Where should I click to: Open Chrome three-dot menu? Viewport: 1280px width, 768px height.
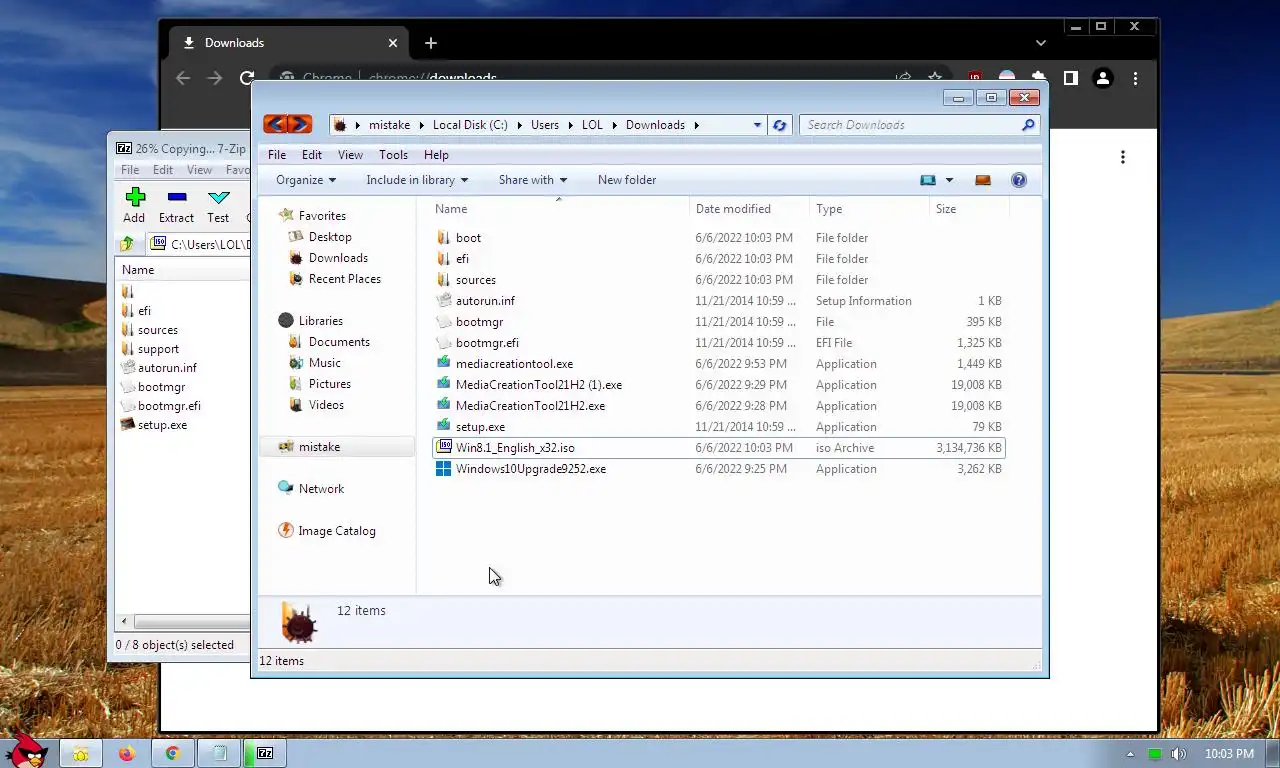click(1135, 78)
